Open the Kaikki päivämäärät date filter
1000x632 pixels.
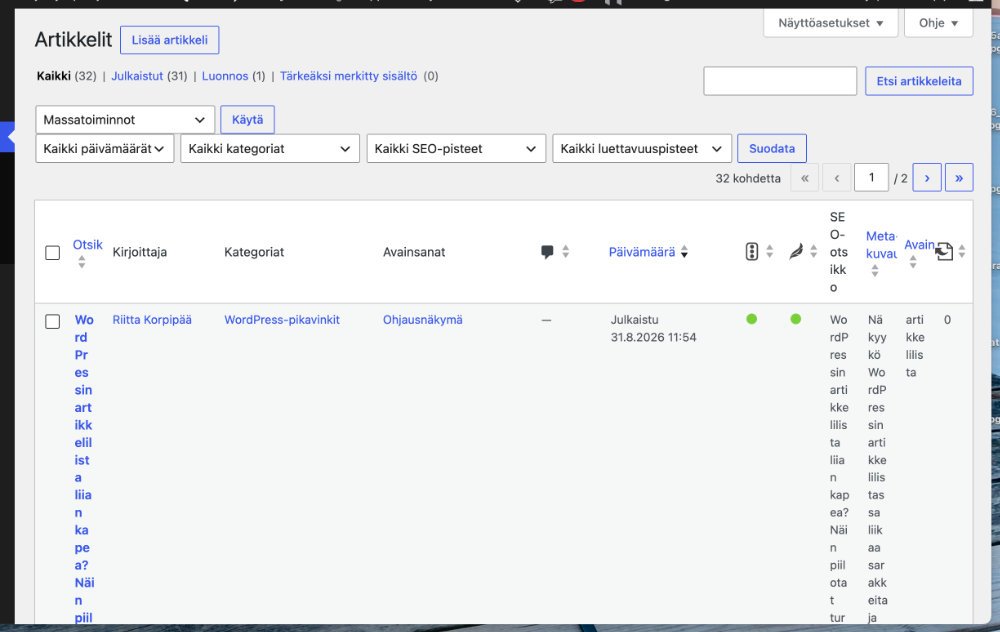coord(105,149)
